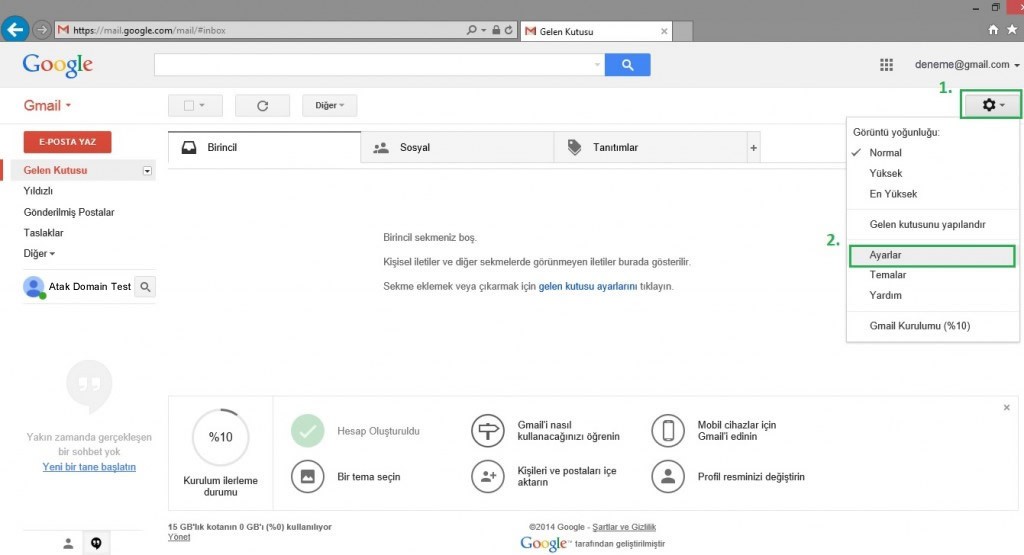The width and height of the screenshot is (1024, 555).
Task: Open the Gmail product switcher dropdown
Action: point(47,106)
